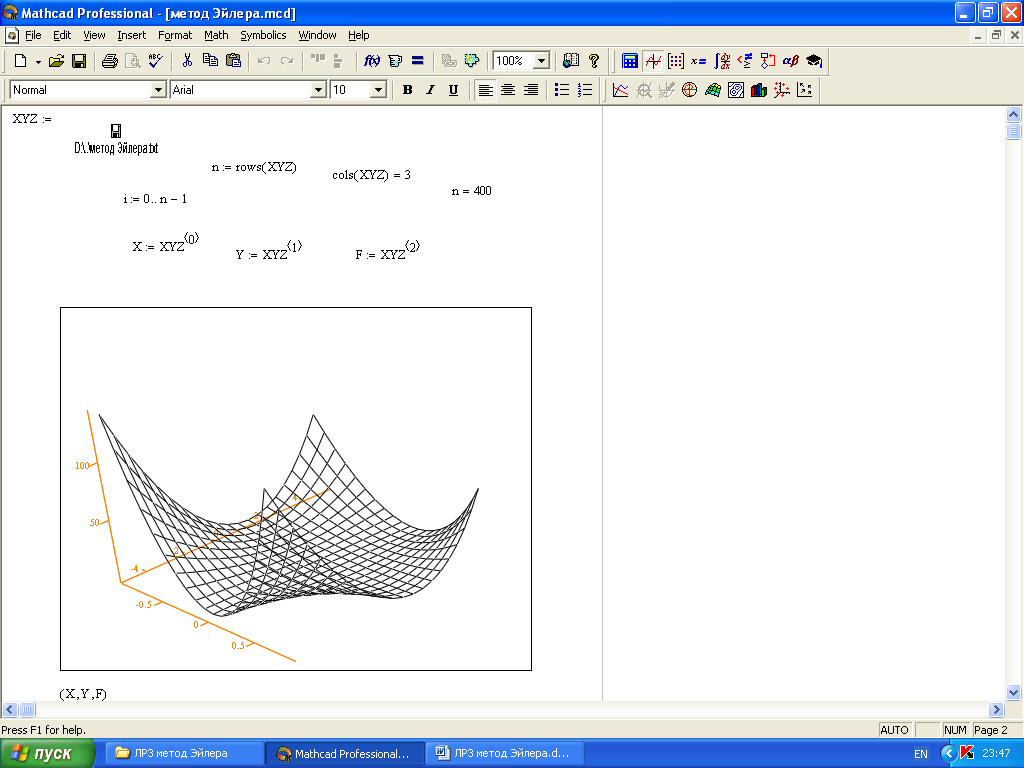Toggle italic text formatting
The height and width of the screenshot is (768, 1024).
coord(430,90)
